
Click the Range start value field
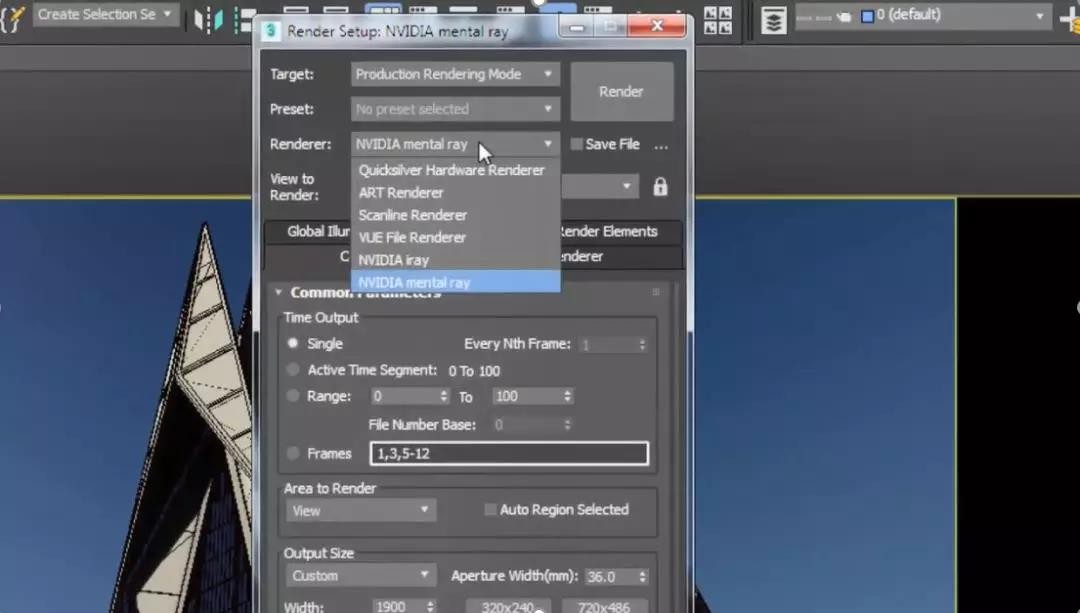pyautogui.click(x=404, y=396)
